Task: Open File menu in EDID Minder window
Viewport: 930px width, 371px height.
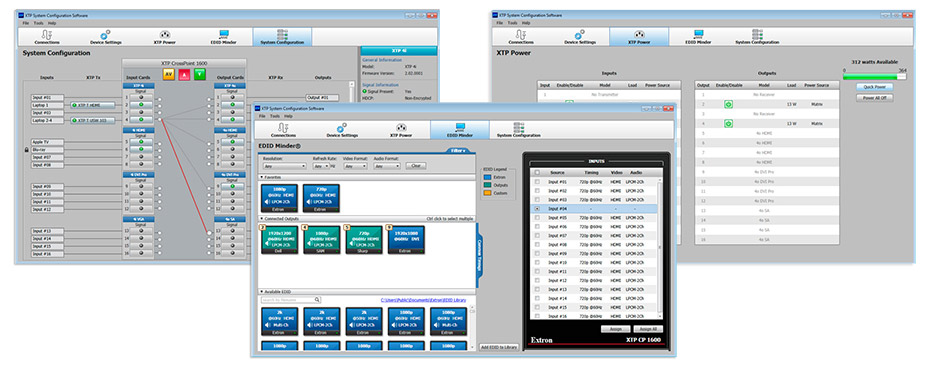Action: tap(262, 116)
